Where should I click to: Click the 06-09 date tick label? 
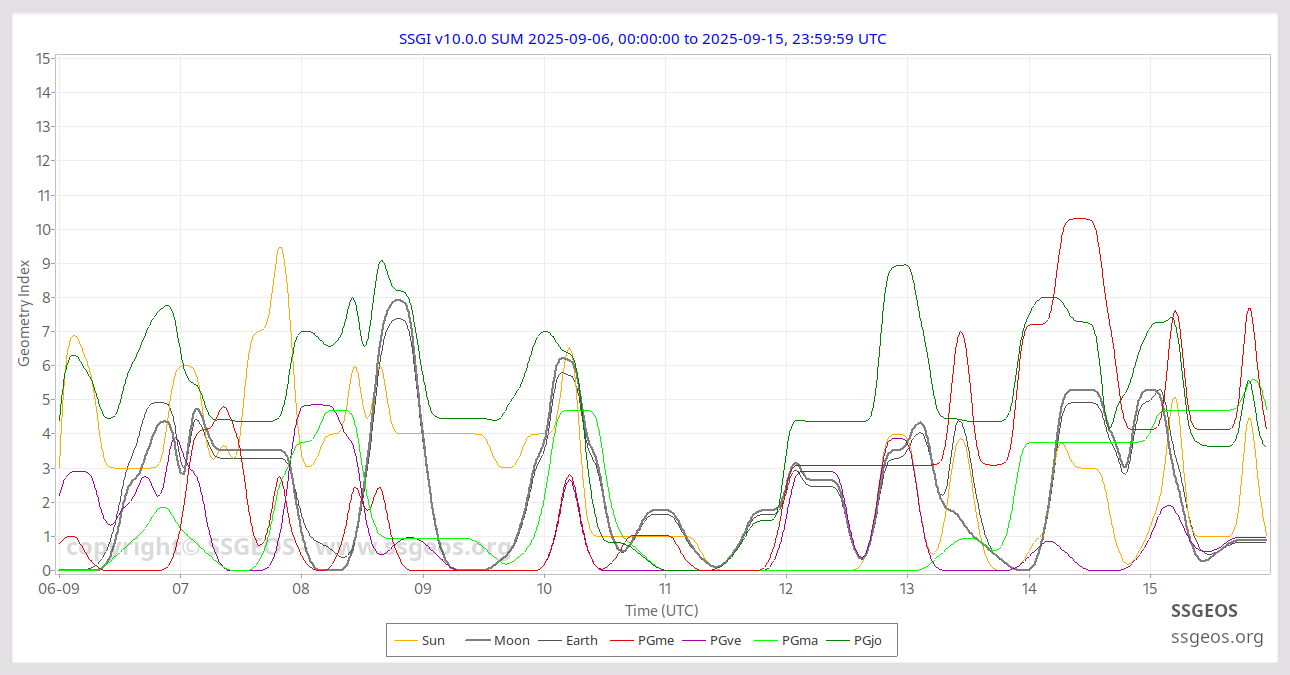click(x=59, y=589)
